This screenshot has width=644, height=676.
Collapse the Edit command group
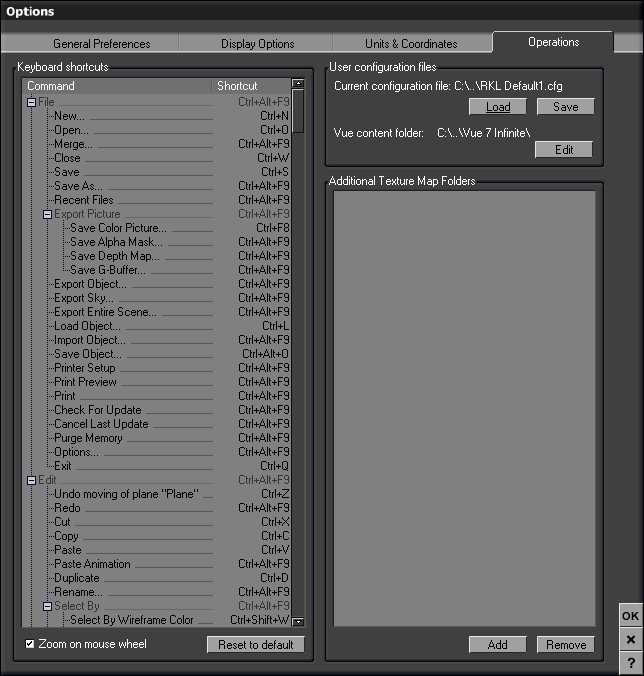coord(31,480)
